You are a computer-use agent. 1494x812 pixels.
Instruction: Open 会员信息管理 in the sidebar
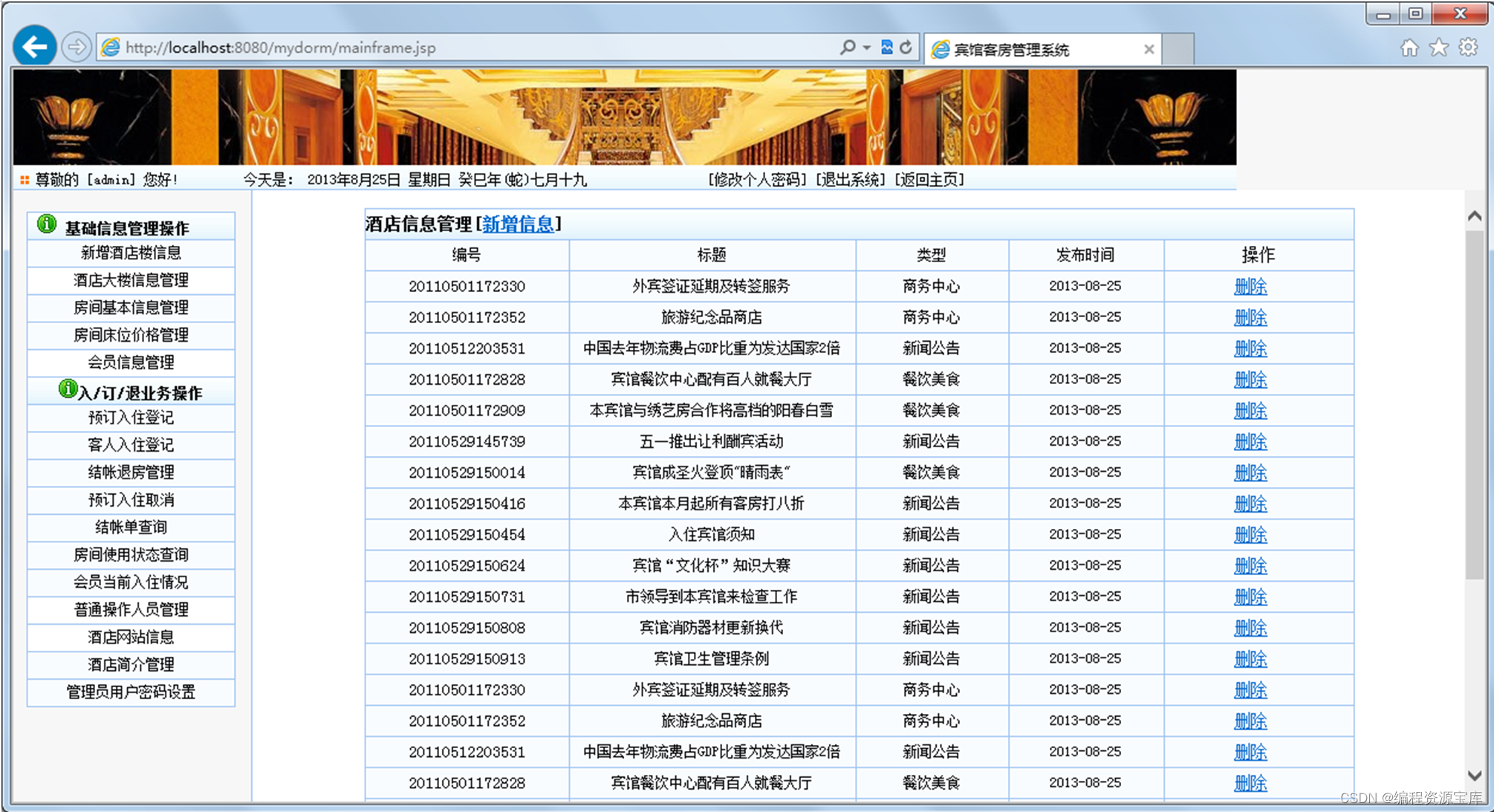[x=131, y=363]
